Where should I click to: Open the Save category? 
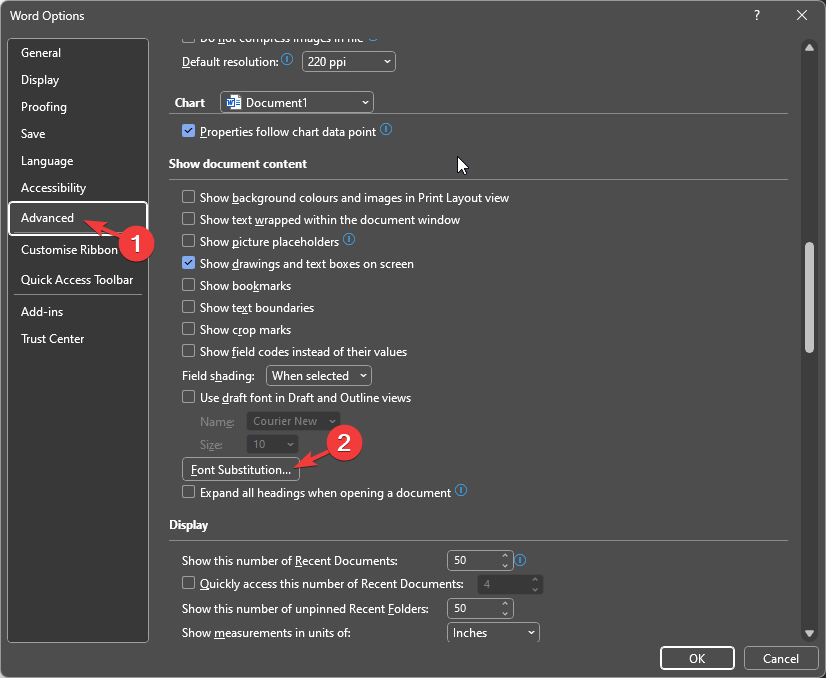[x=78, y=134]
